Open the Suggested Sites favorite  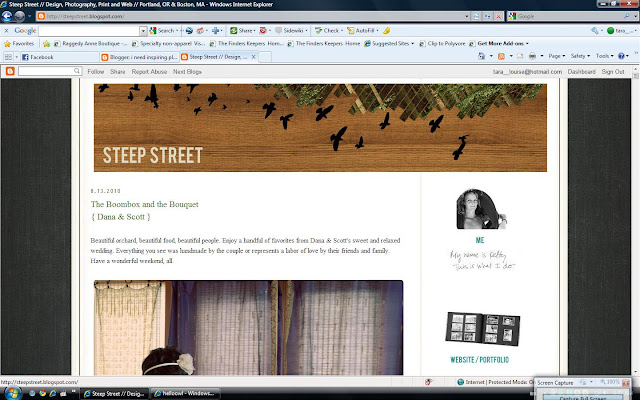[389, 43]
